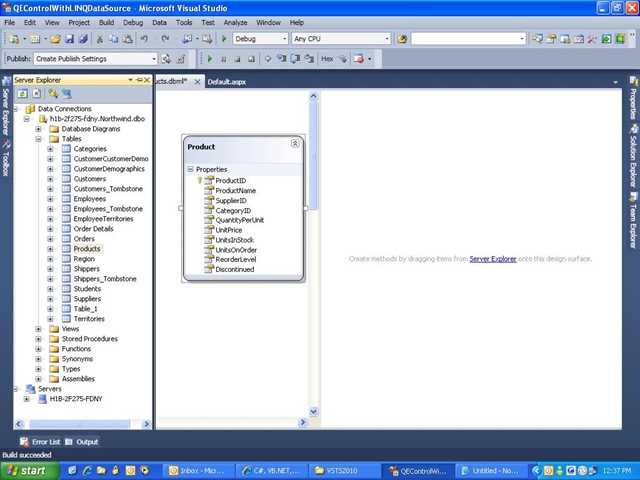The image size is (640, 480).
Task: Switch to the Inbox taskbar window
Action: click(x=200, y=471)
